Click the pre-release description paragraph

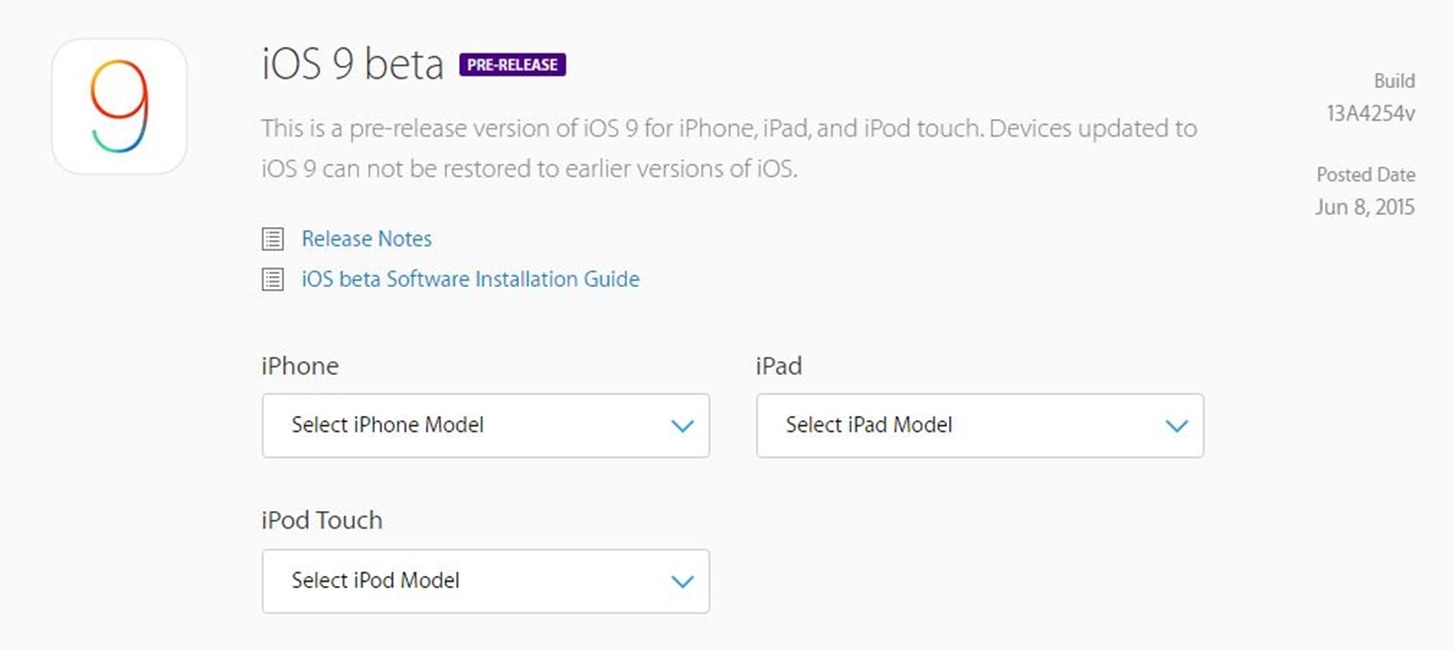[728, 149]
